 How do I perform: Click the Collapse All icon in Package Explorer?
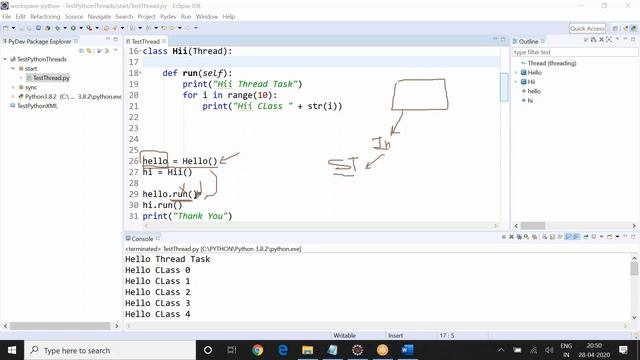coord(81,51)
